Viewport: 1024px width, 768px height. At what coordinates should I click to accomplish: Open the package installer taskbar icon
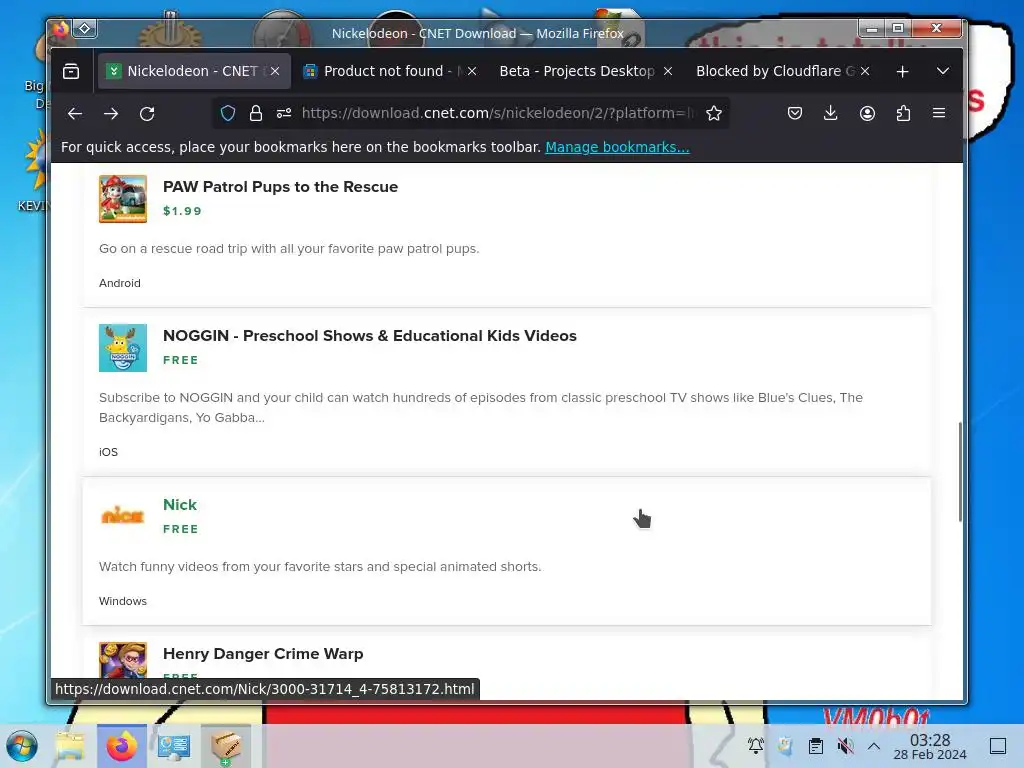click(226, 746)
